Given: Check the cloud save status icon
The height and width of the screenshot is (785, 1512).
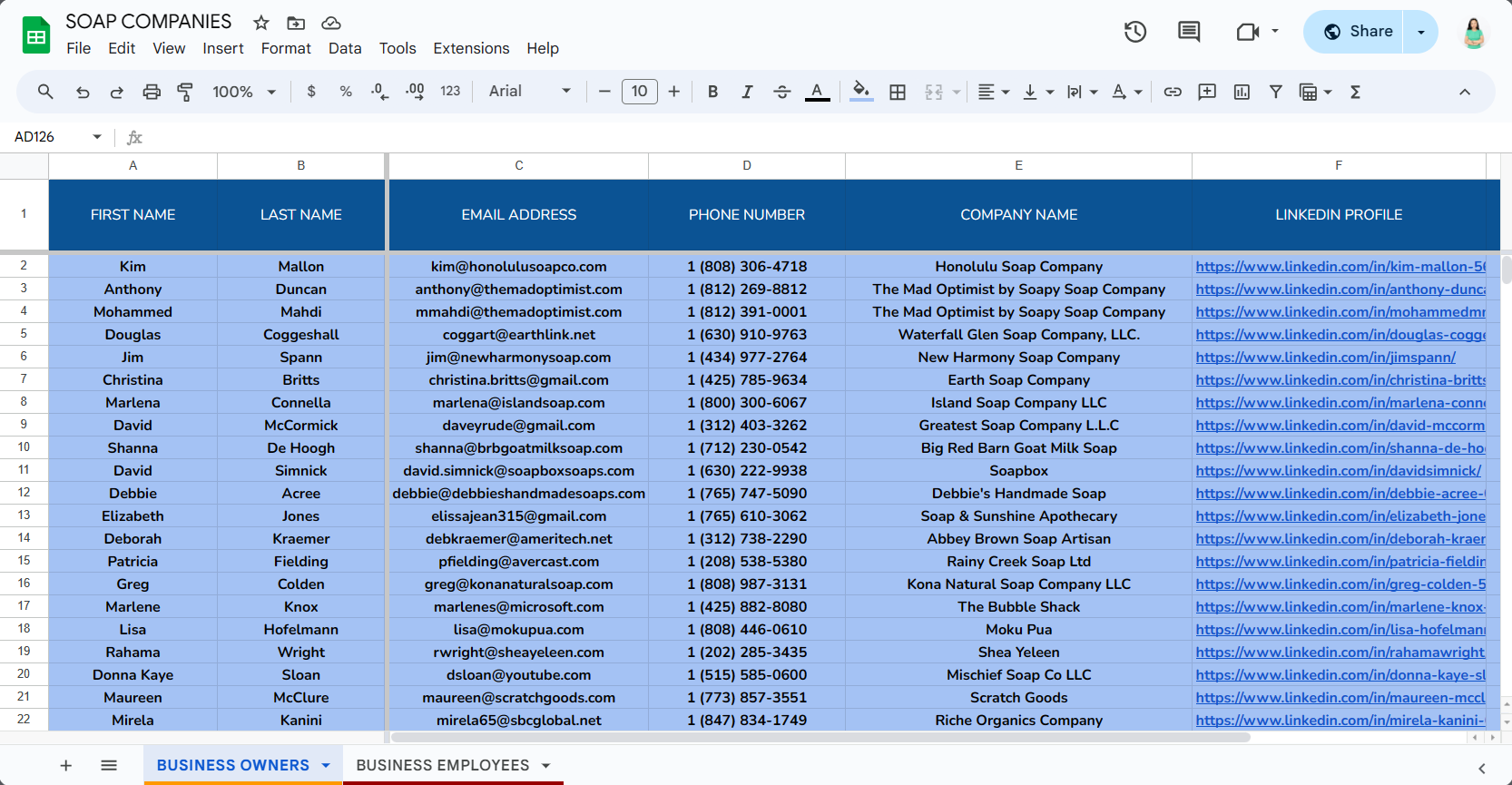Looking at the screenshot, I should tap(331, 23).
